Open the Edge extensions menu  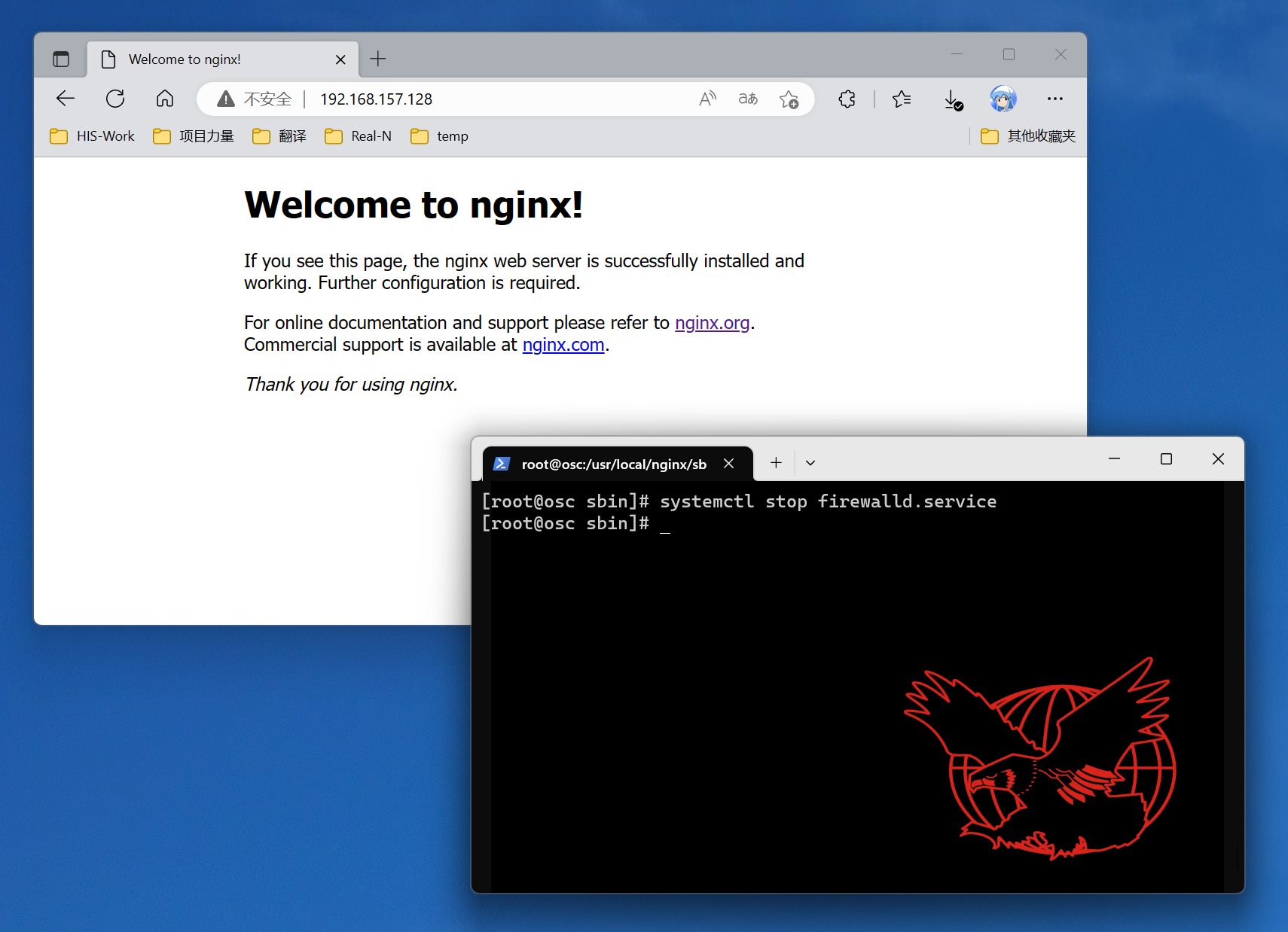point(847,99)
